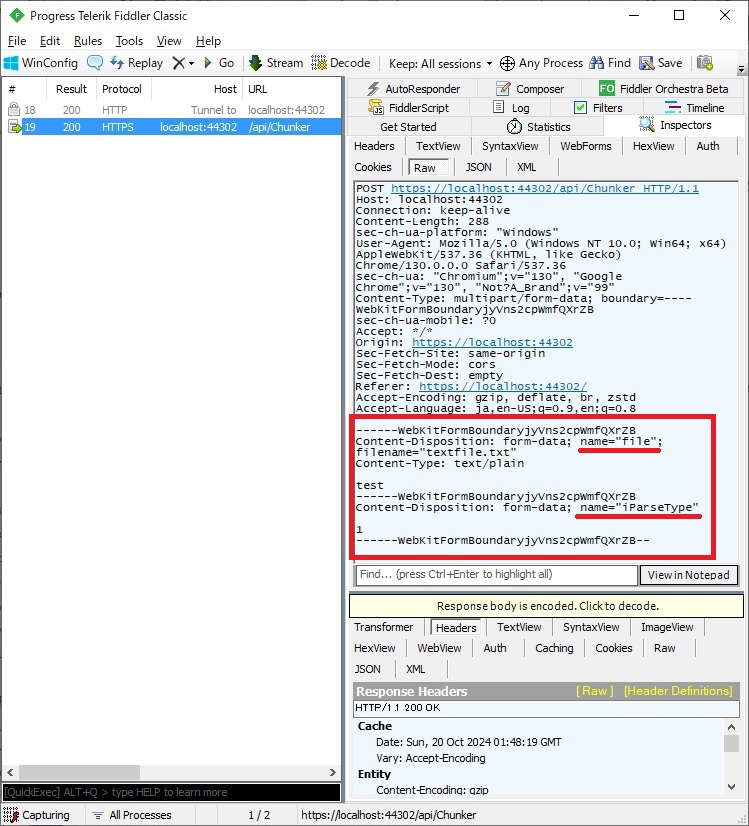This screenshot has height=826, width=749.
Task: Open response ImageView tab
Action: [667, 627]
